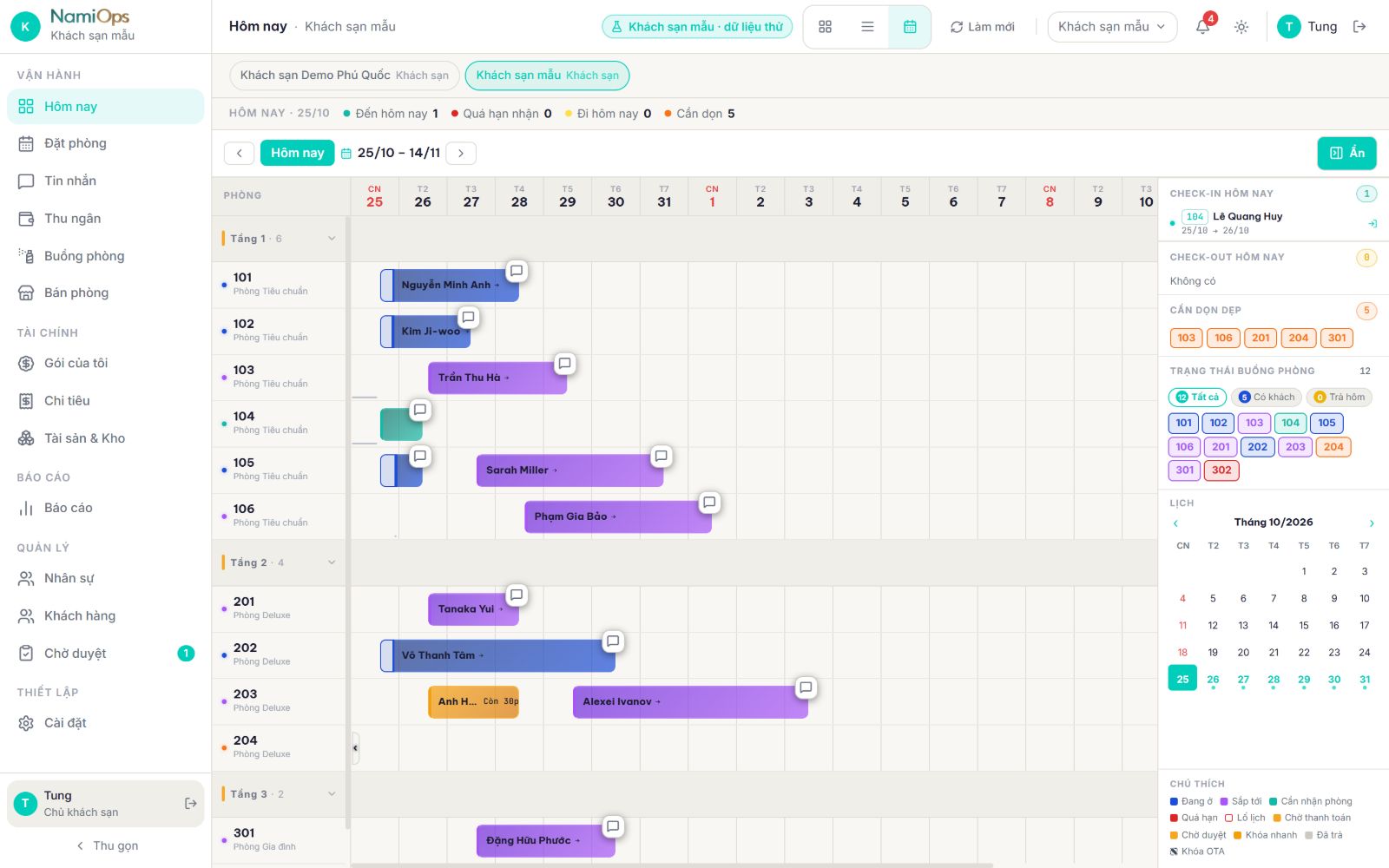Toggle light/dark theme sun icon
This screenshot has height=868, width=1389.
point(1241,27)
